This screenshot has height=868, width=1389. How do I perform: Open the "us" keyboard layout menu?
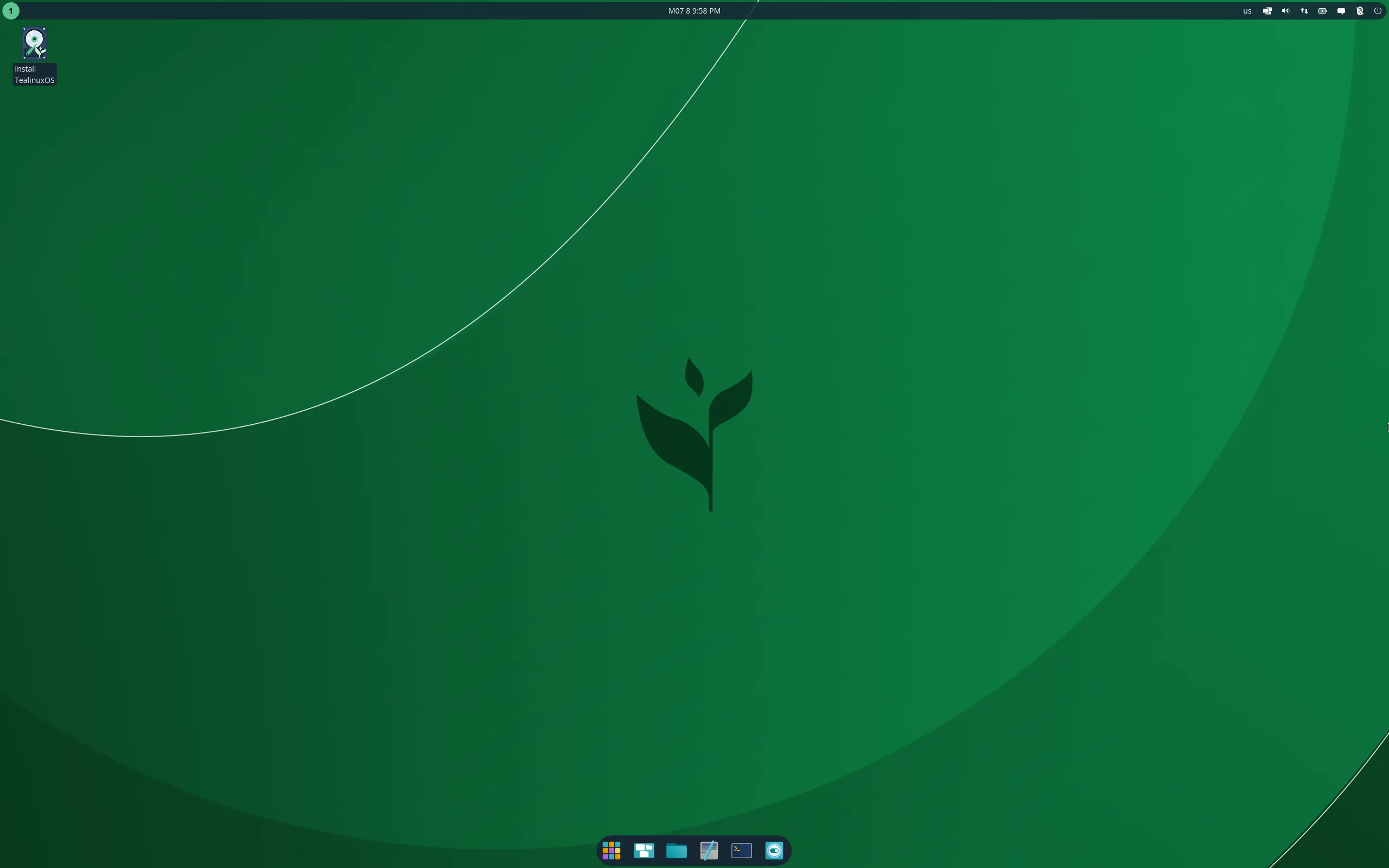coord(1247,10)
